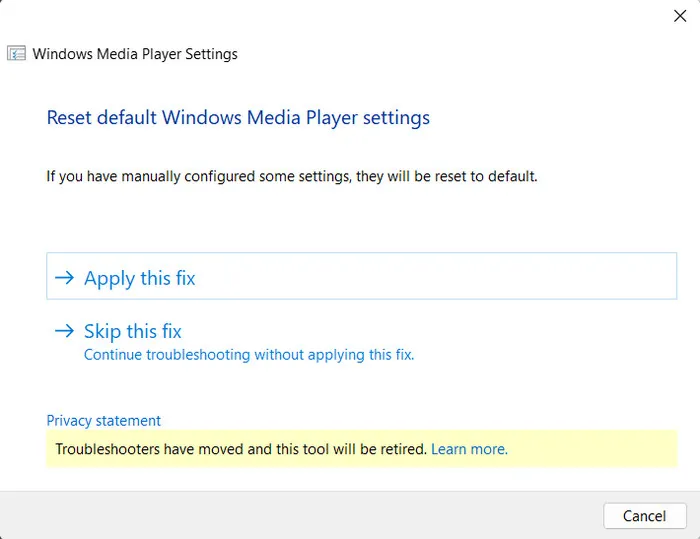This screenshot has width=700, height=539.
Task: Click the manually configured settings description text
Action: pos(292,177)
